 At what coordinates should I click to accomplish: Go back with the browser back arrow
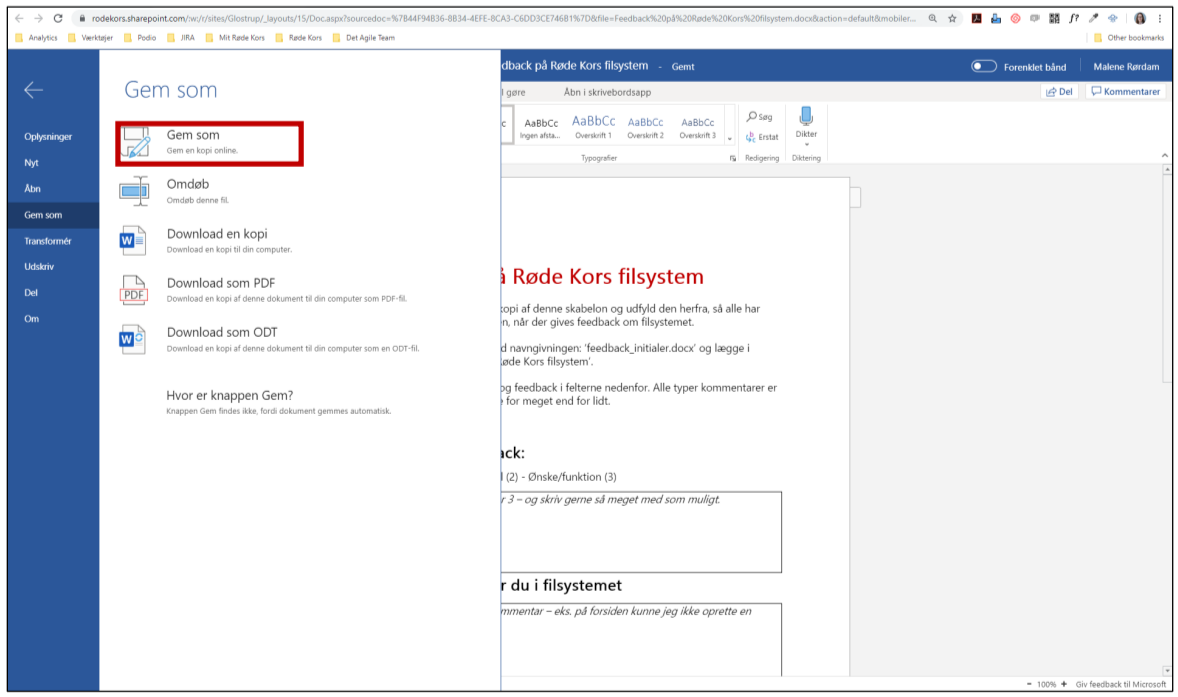pyautogui.click(x=19, y=18)
